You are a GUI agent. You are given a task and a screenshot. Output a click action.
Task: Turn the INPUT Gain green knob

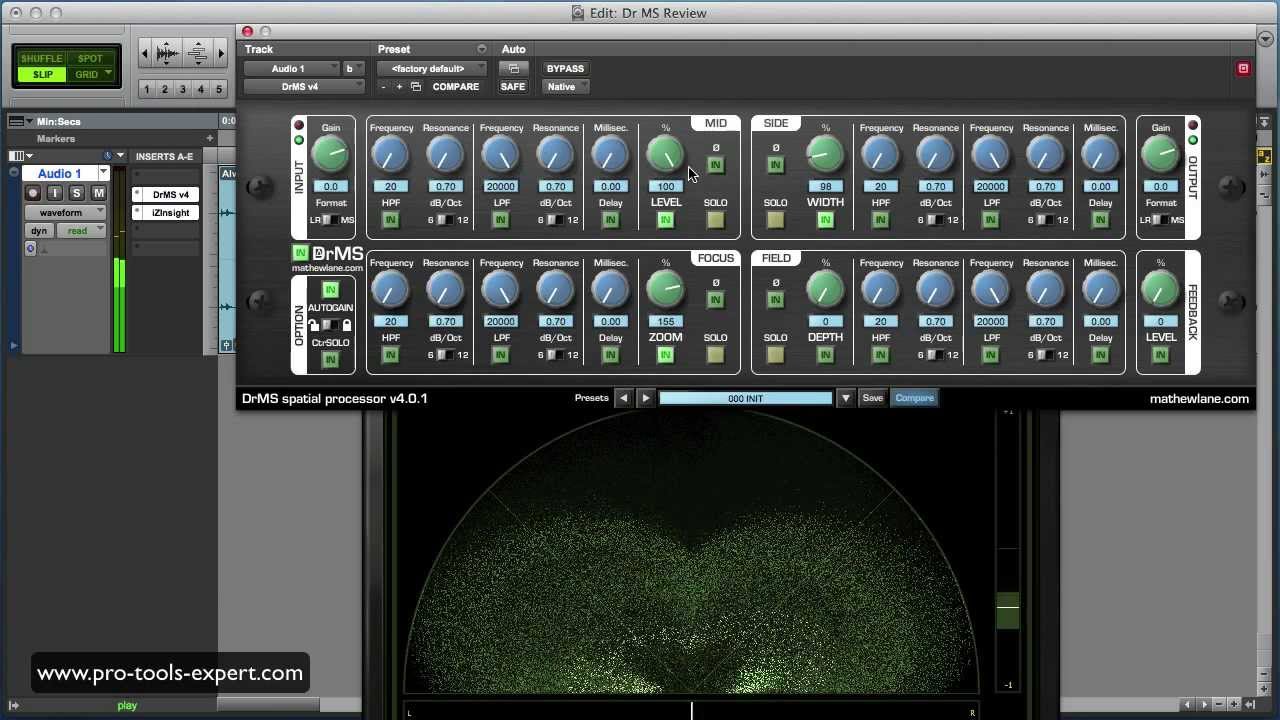tap(330, 154)
